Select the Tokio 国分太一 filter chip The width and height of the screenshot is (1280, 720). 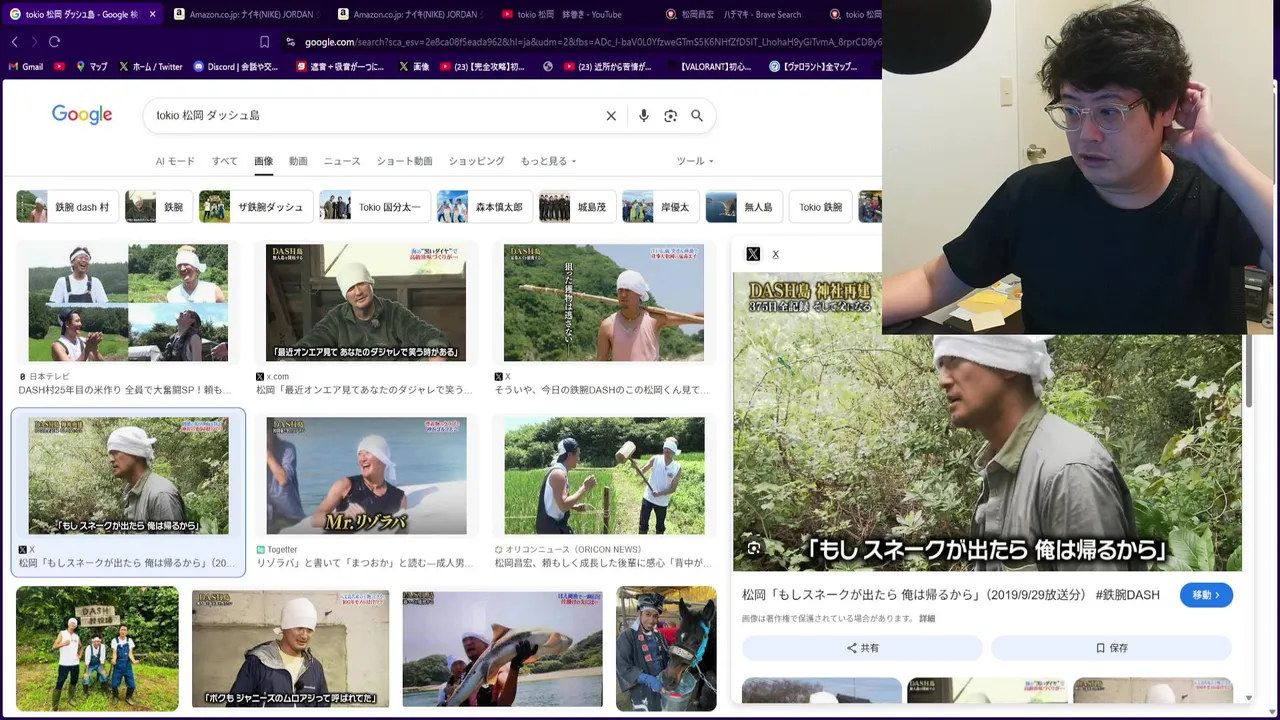click(x=375, y=207)
